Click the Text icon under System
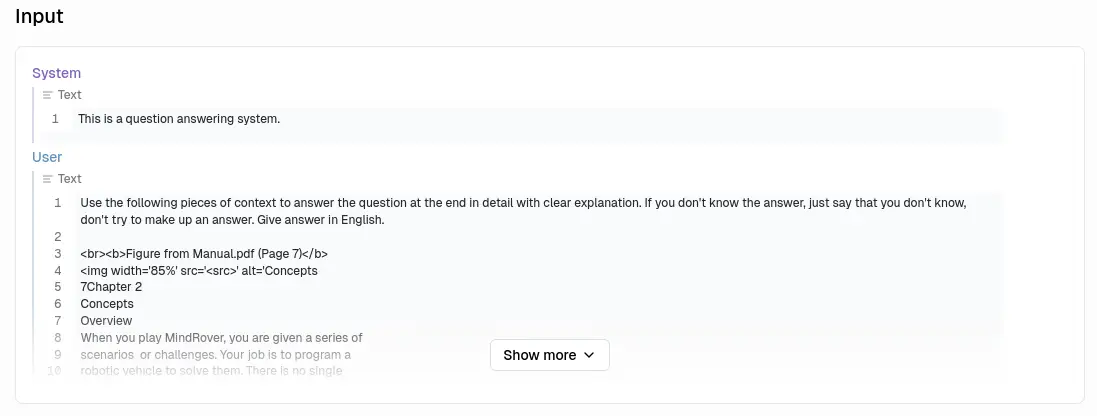 tap(47, 95)
